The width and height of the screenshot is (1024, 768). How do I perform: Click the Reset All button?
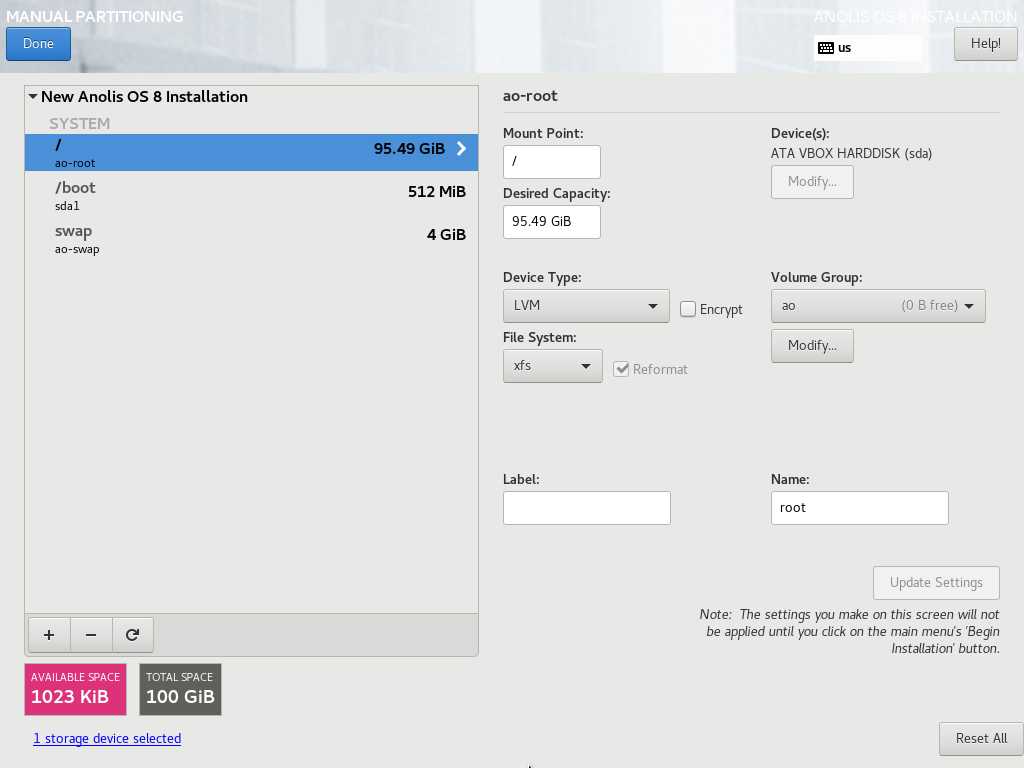tap(981, 739)
